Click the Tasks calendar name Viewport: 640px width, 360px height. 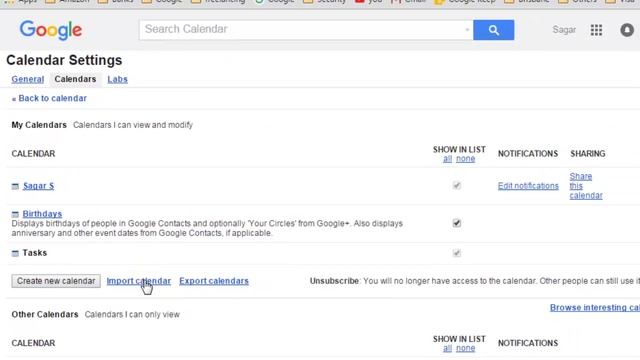(x=35, y=253)
